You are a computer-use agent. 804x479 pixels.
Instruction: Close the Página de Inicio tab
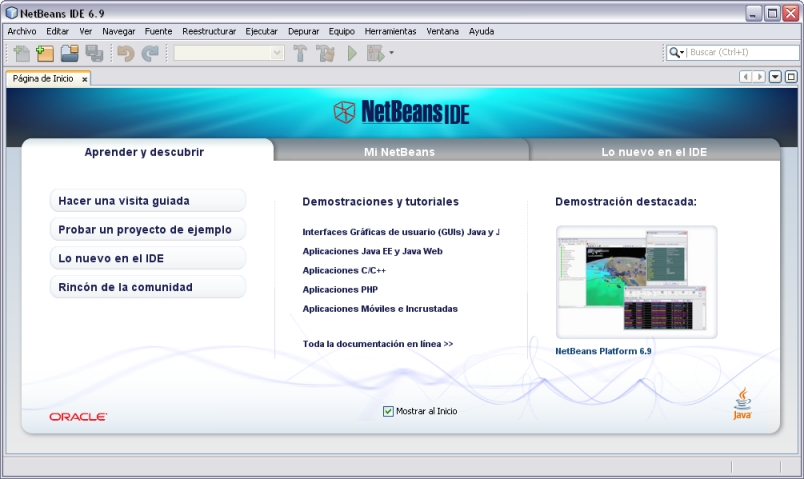[x=84, y=79]
